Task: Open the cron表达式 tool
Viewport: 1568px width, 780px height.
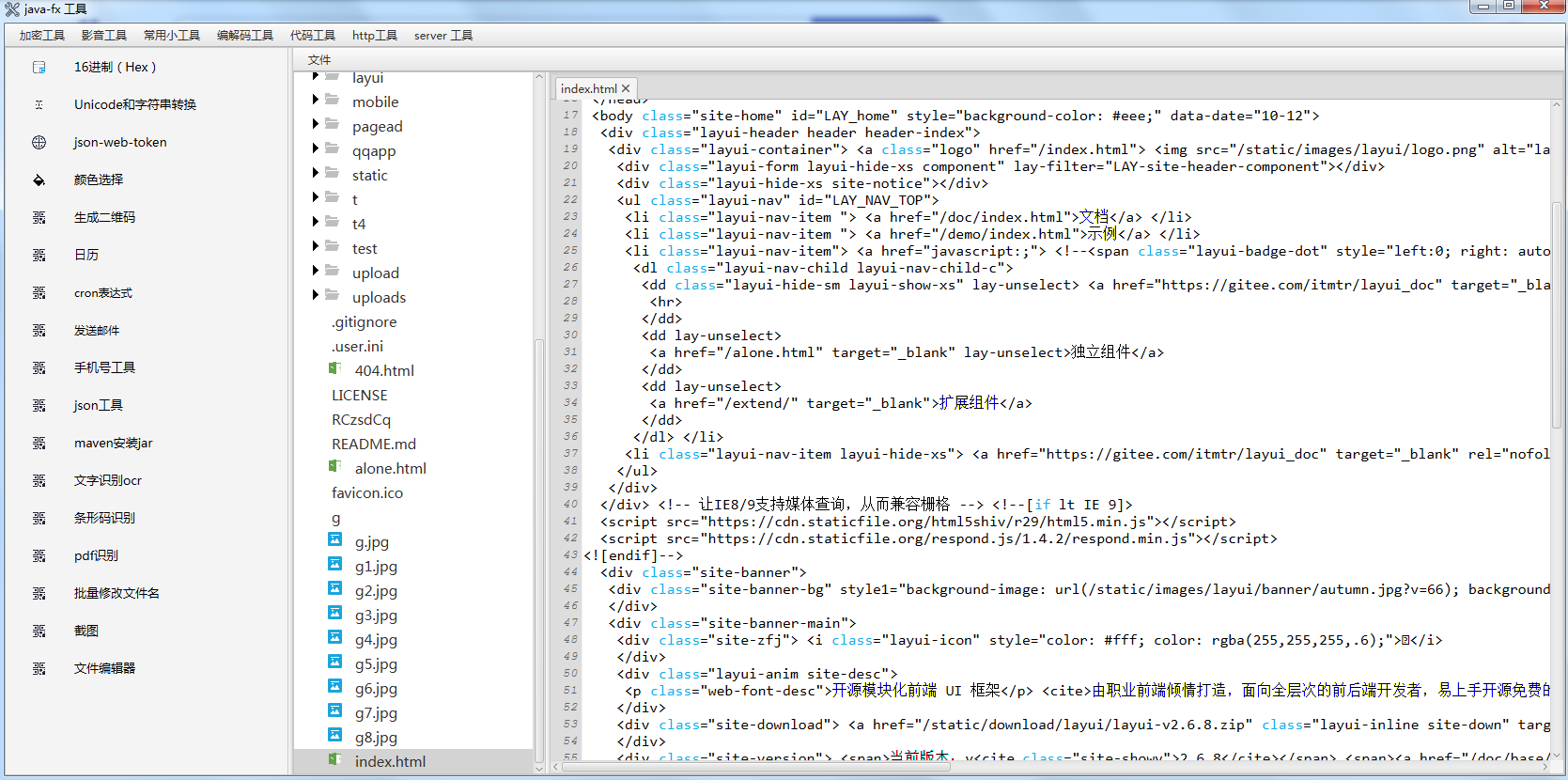Action: pos(103,293)
